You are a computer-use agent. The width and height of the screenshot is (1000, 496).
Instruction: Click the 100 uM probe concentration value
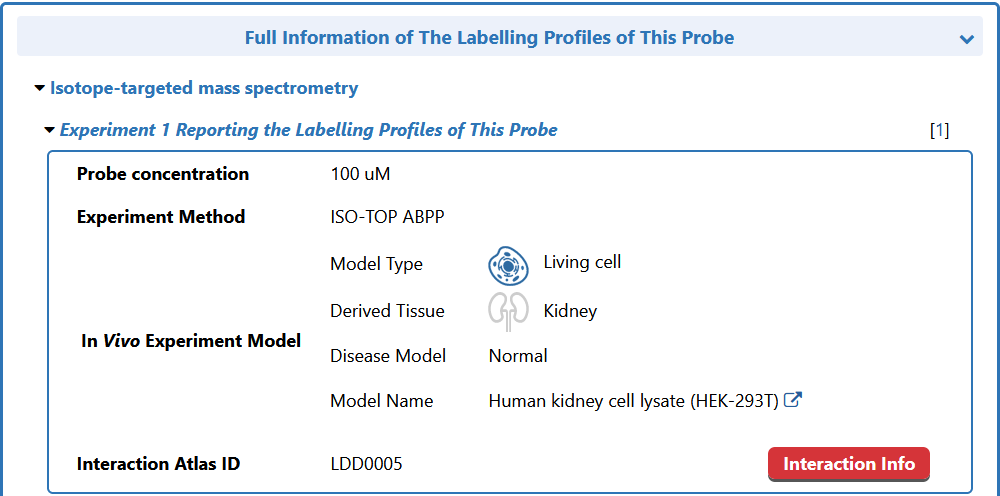(x=360, y=174)
